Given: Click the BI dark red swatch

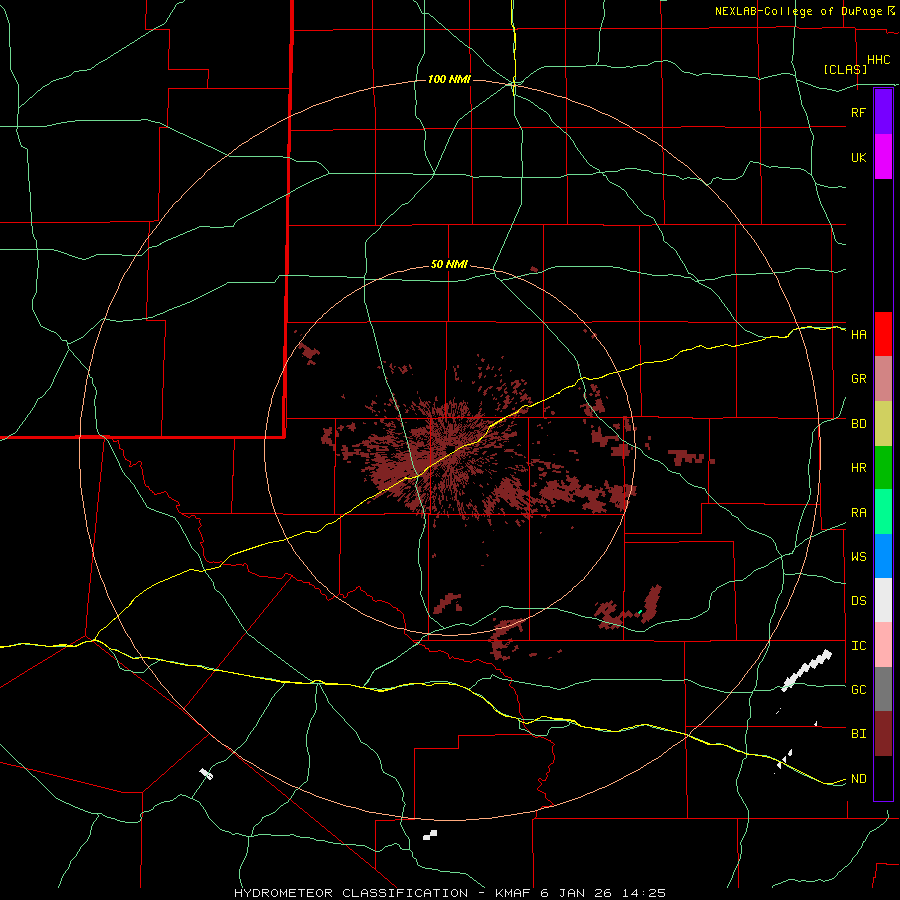Looking at the screenshot, I should 883,734.
